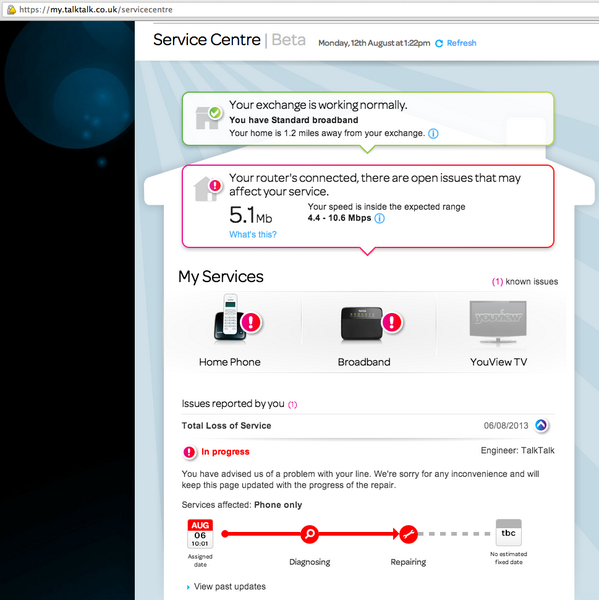Click the Services affected: Phone only text
This screenshot has height=600, width=599.
[x=242, y=505]
